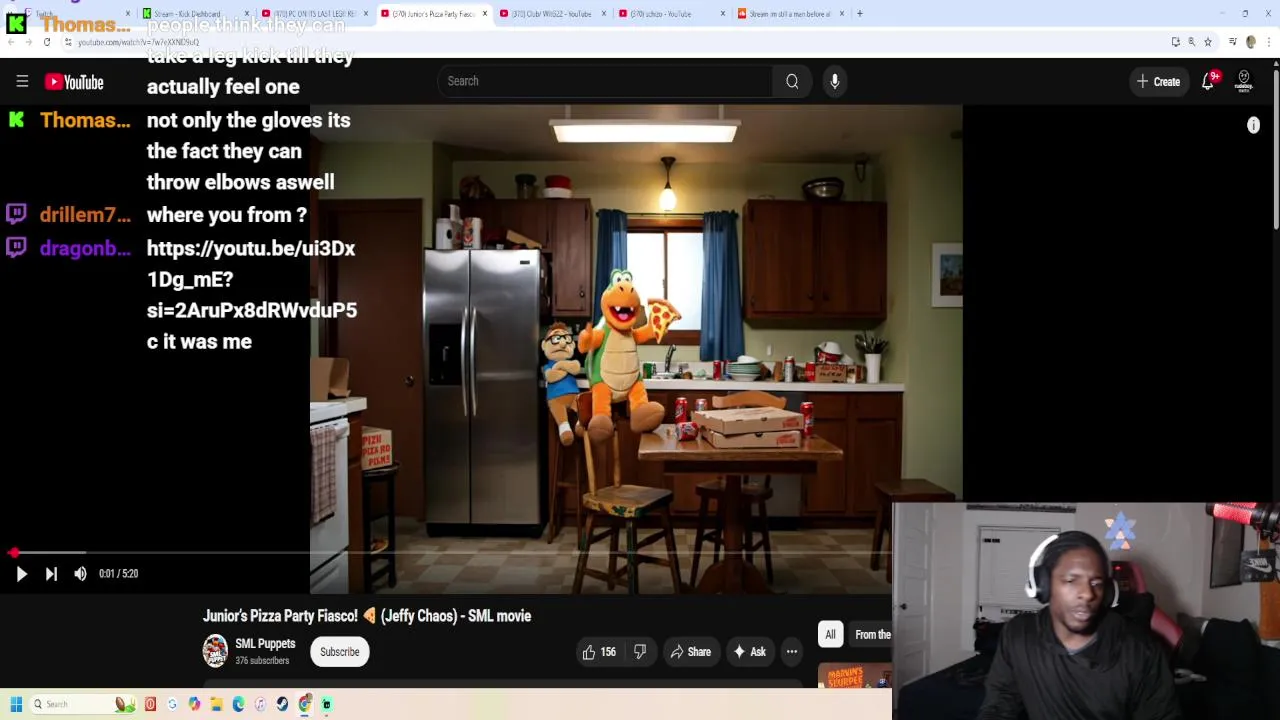The height and width of the screenshot is (720, 1280).
Task: Click the YouTube search magnifier button
Action: click(792, 81)
